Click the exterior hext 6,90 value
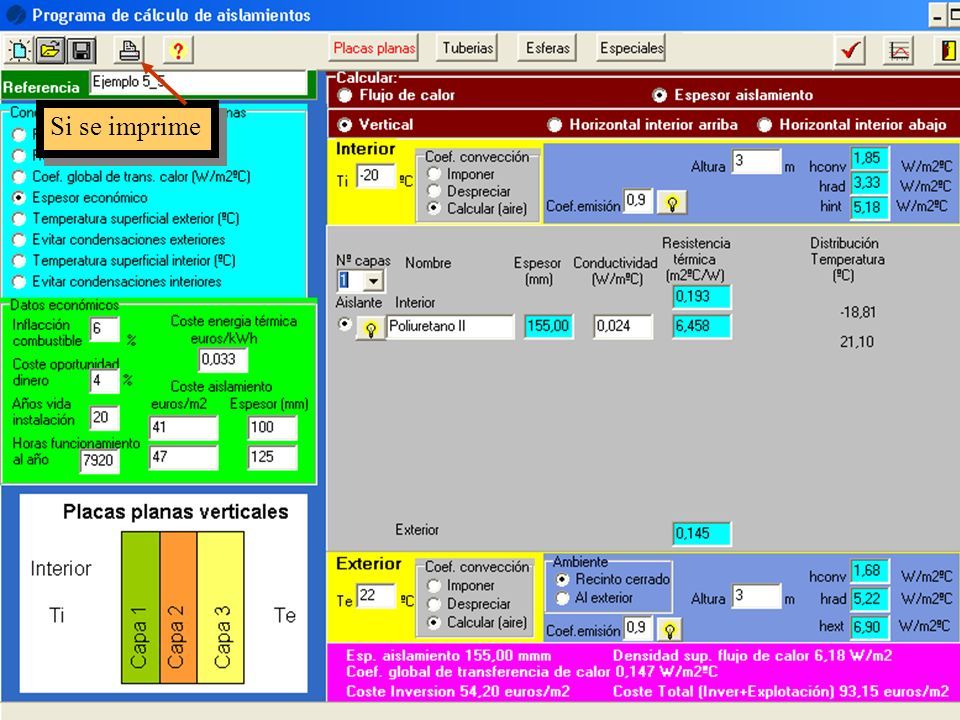The image size is (960, 720). coord(869,627)
